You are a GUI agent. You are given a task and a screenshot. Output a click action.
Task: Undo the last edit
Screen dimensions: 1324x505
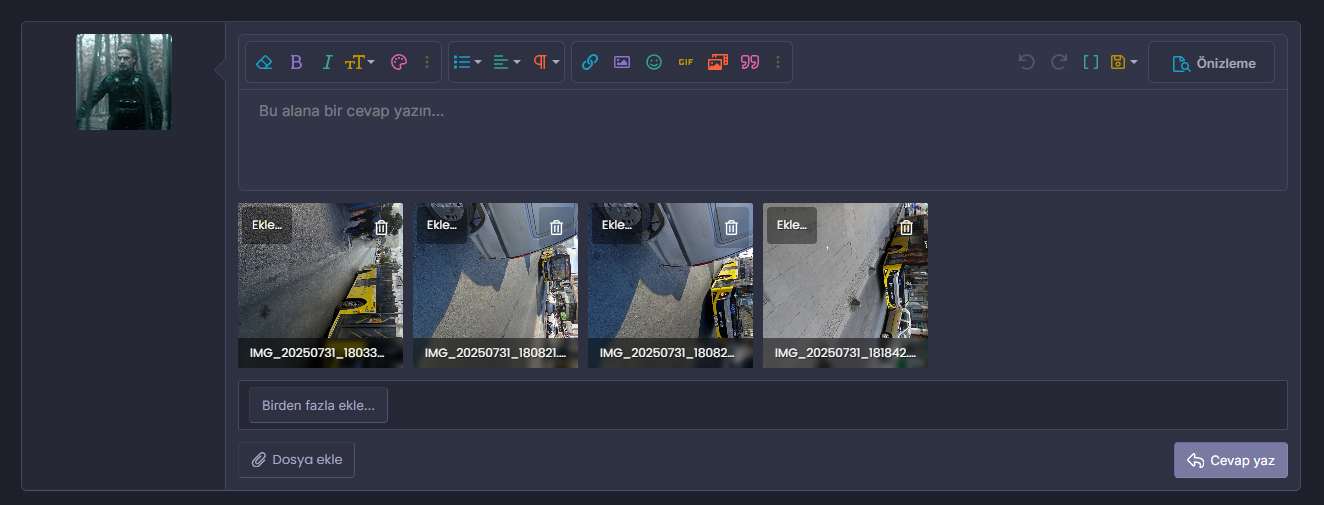(x=1026, y=62)
